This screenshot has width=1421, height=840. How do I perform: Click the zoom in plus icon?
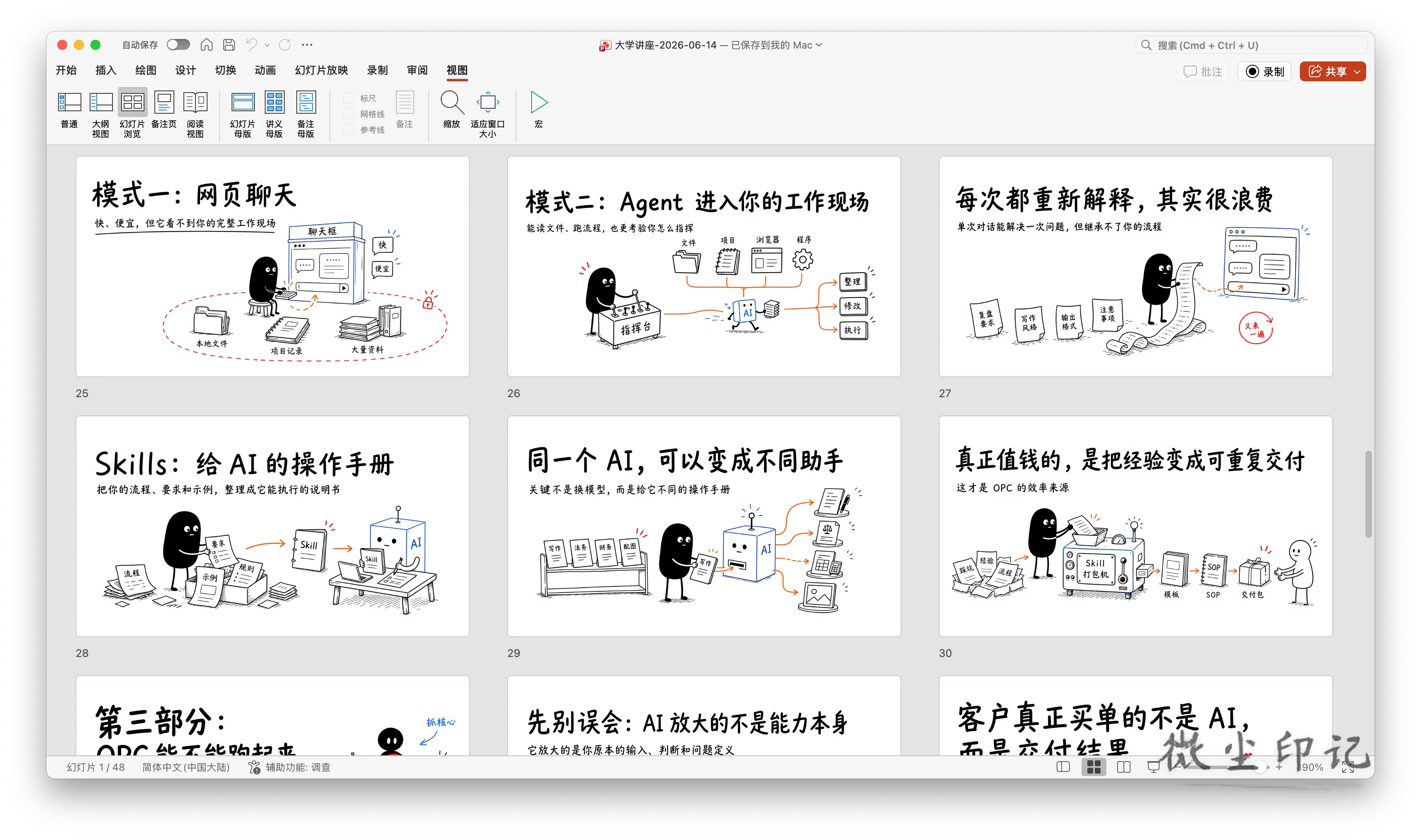(x=1279, y=767)
